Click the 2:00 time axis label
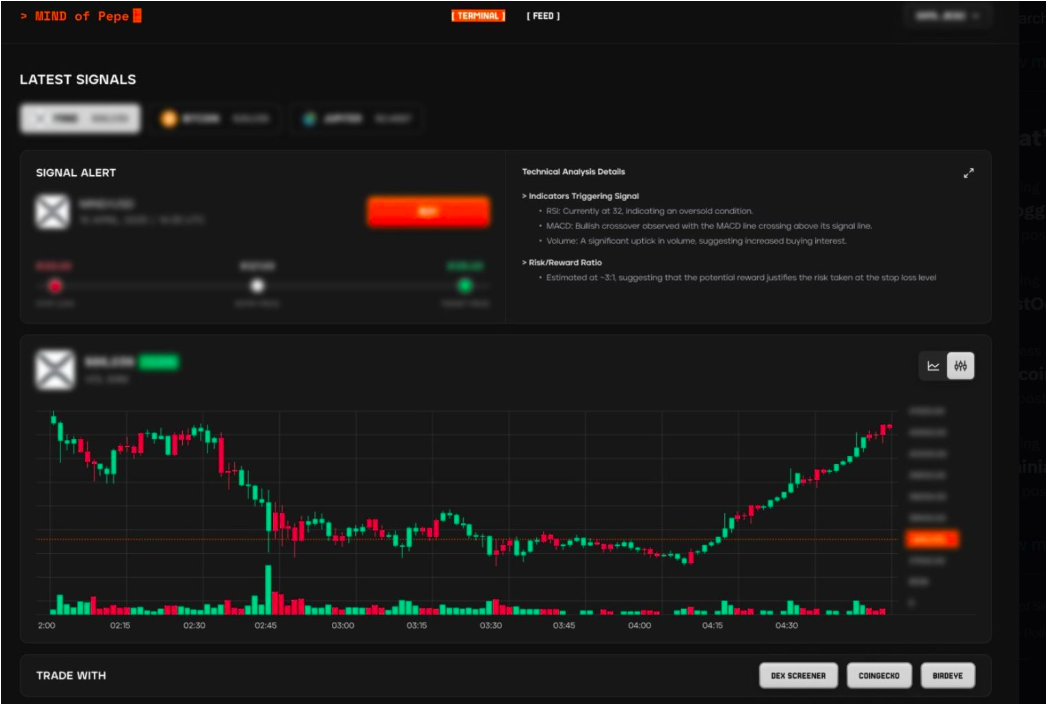This screenshot has height=704, width=1046. point(47,626)
